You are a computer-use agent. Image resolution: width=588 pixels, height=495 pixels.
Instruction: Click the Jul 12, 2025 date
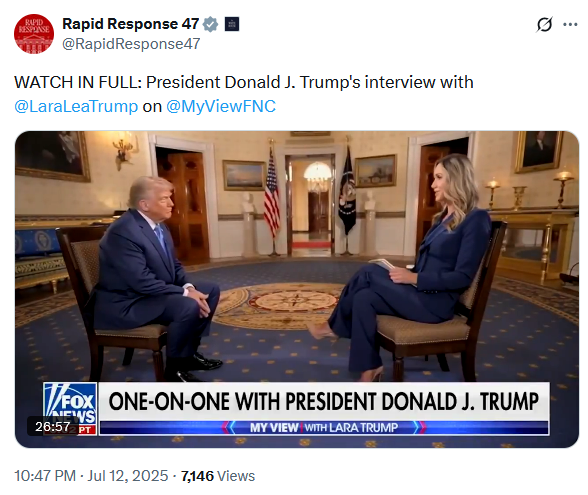pyautogui.click(x=128, y=476)
